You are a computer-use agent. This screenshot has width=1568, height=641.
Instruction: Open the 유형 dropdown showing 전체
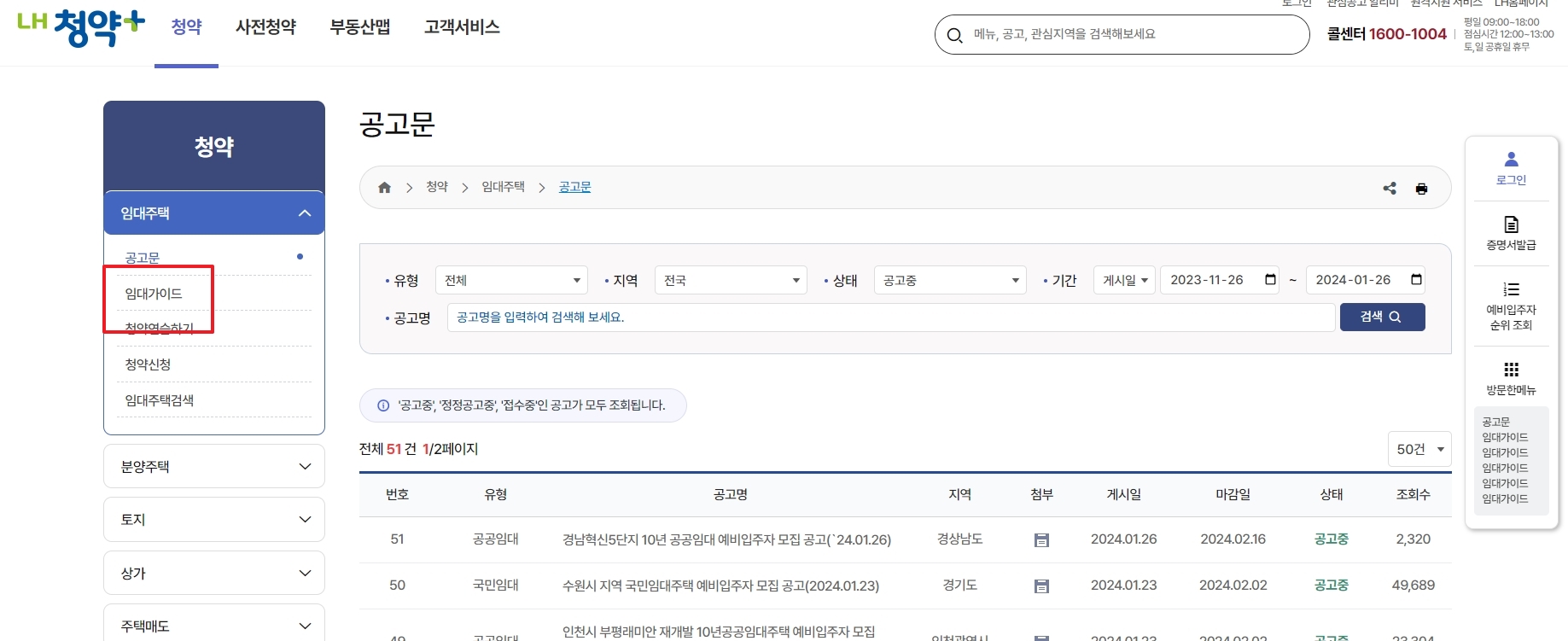click(511, 280)
